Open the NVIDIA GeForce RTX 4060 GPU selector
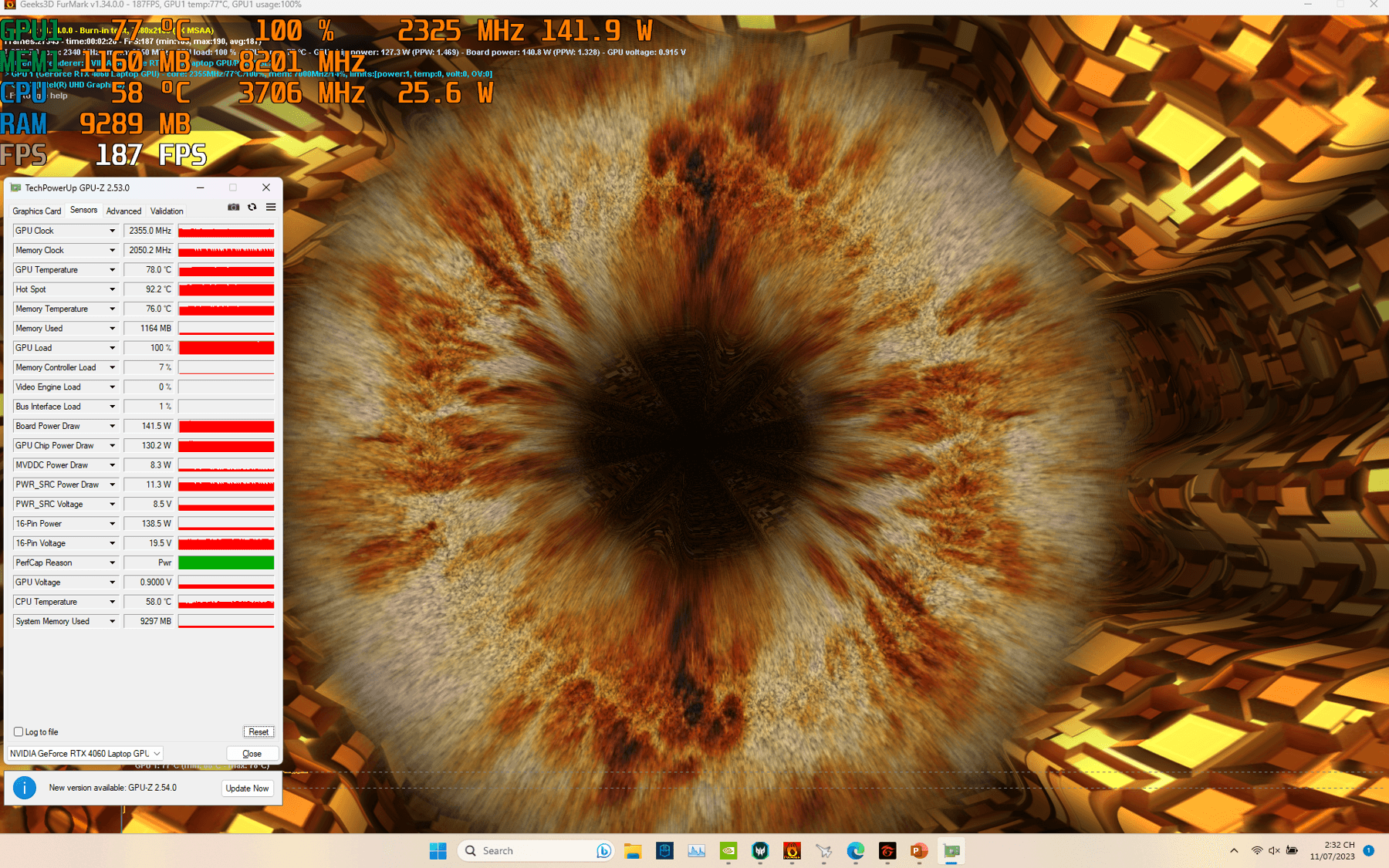Screen dimensions: 1389x868 85,753
